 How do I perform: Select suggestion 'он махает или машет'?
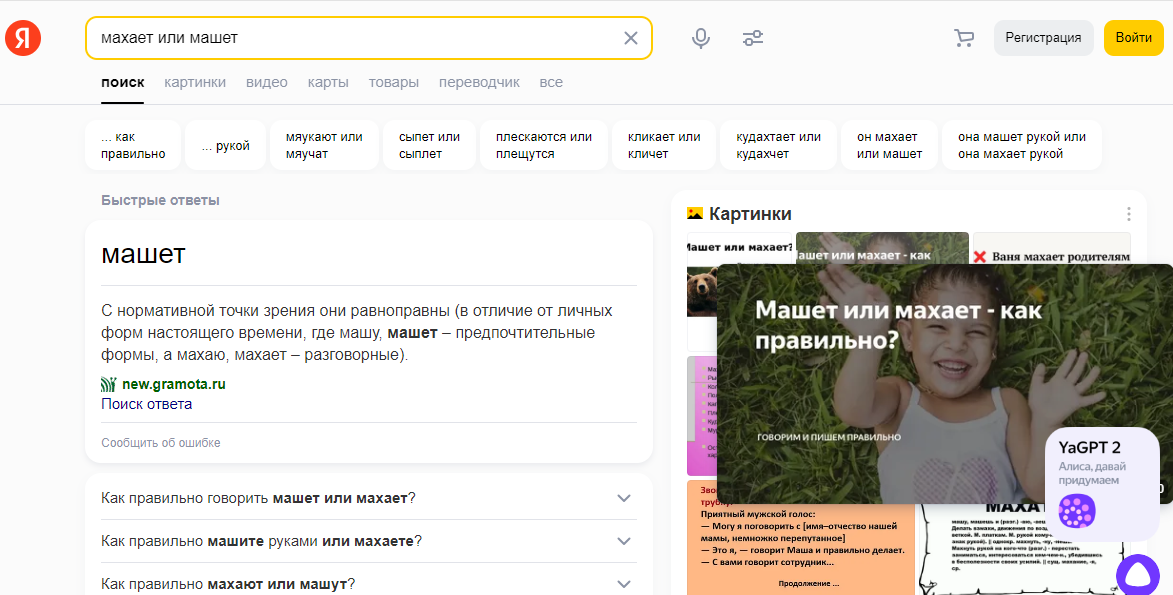tap(889, 145)
